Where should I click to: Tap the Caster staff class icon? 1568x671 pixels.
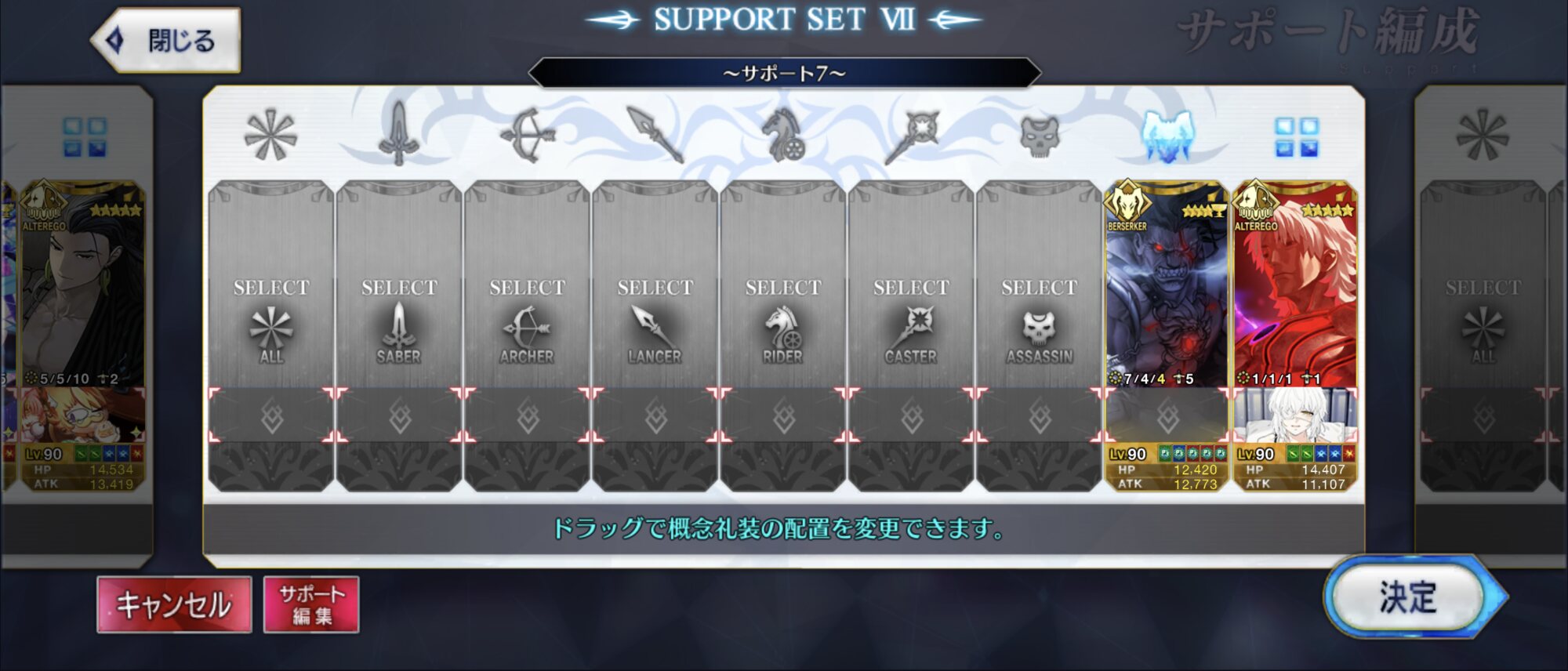[x=911, y=136]
